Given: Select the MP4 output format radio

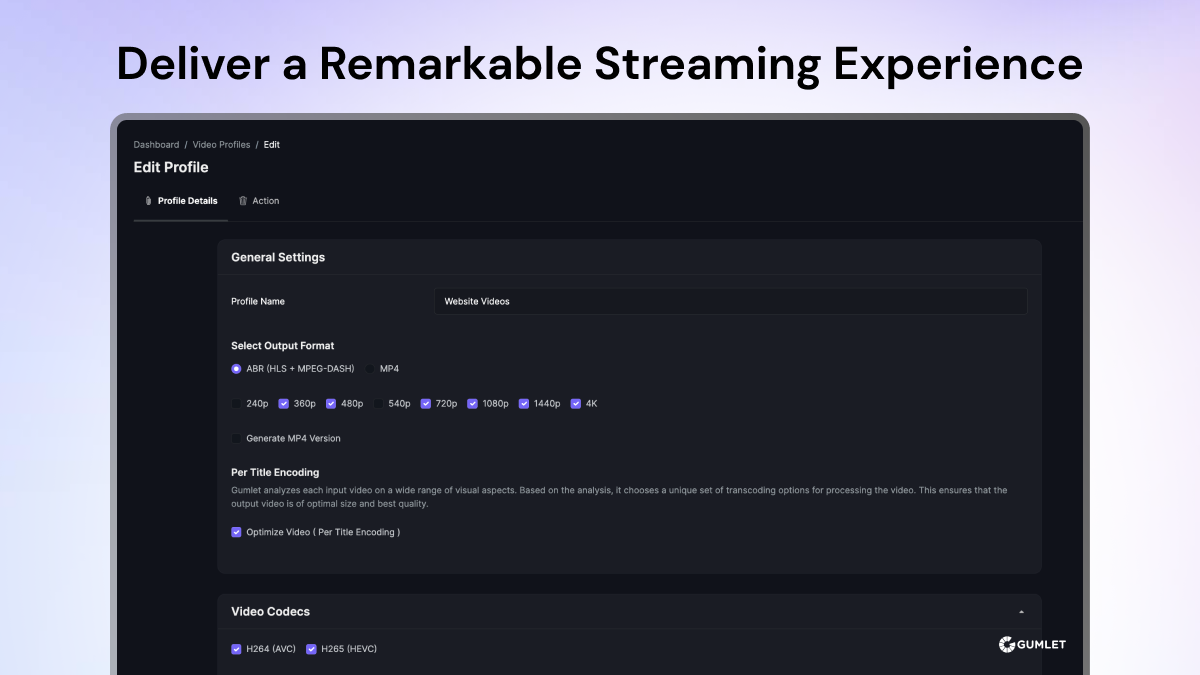Looking at the screenshot, I should pos(371,369).
